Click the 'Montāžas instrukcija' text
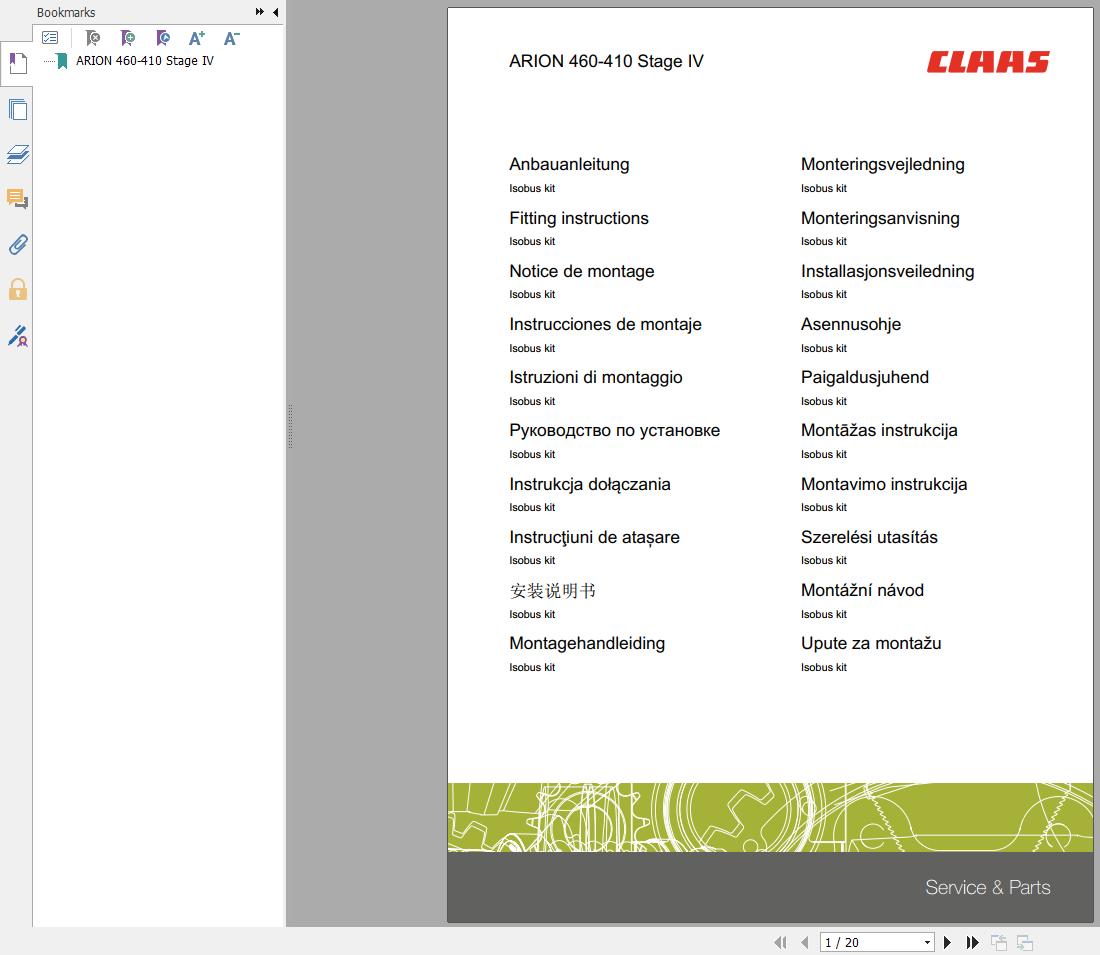Screen dimensions: 1100x955 [x=879, y=431]
